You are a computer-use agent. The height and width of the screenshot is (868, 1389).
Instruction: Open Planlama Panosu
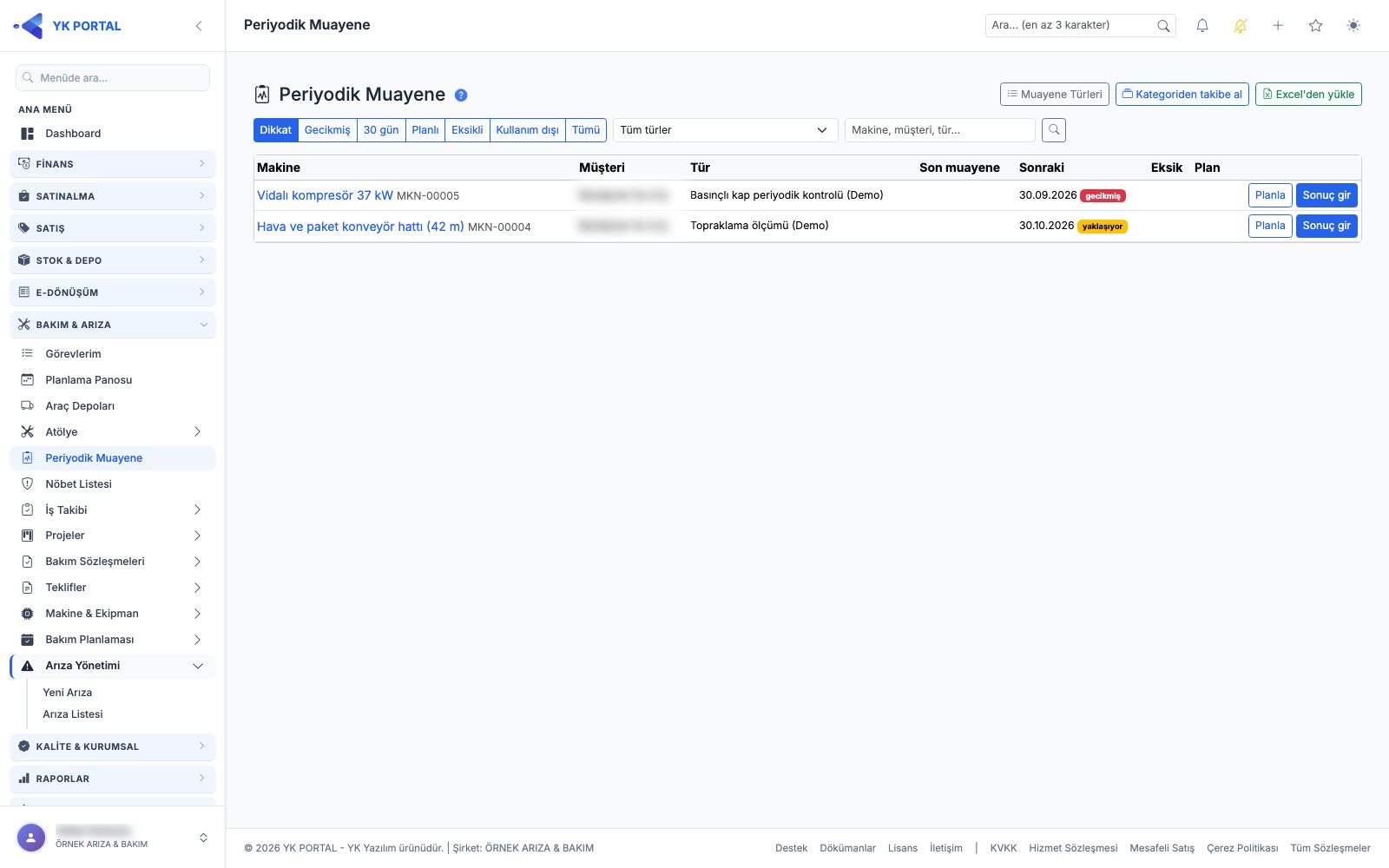113,380
